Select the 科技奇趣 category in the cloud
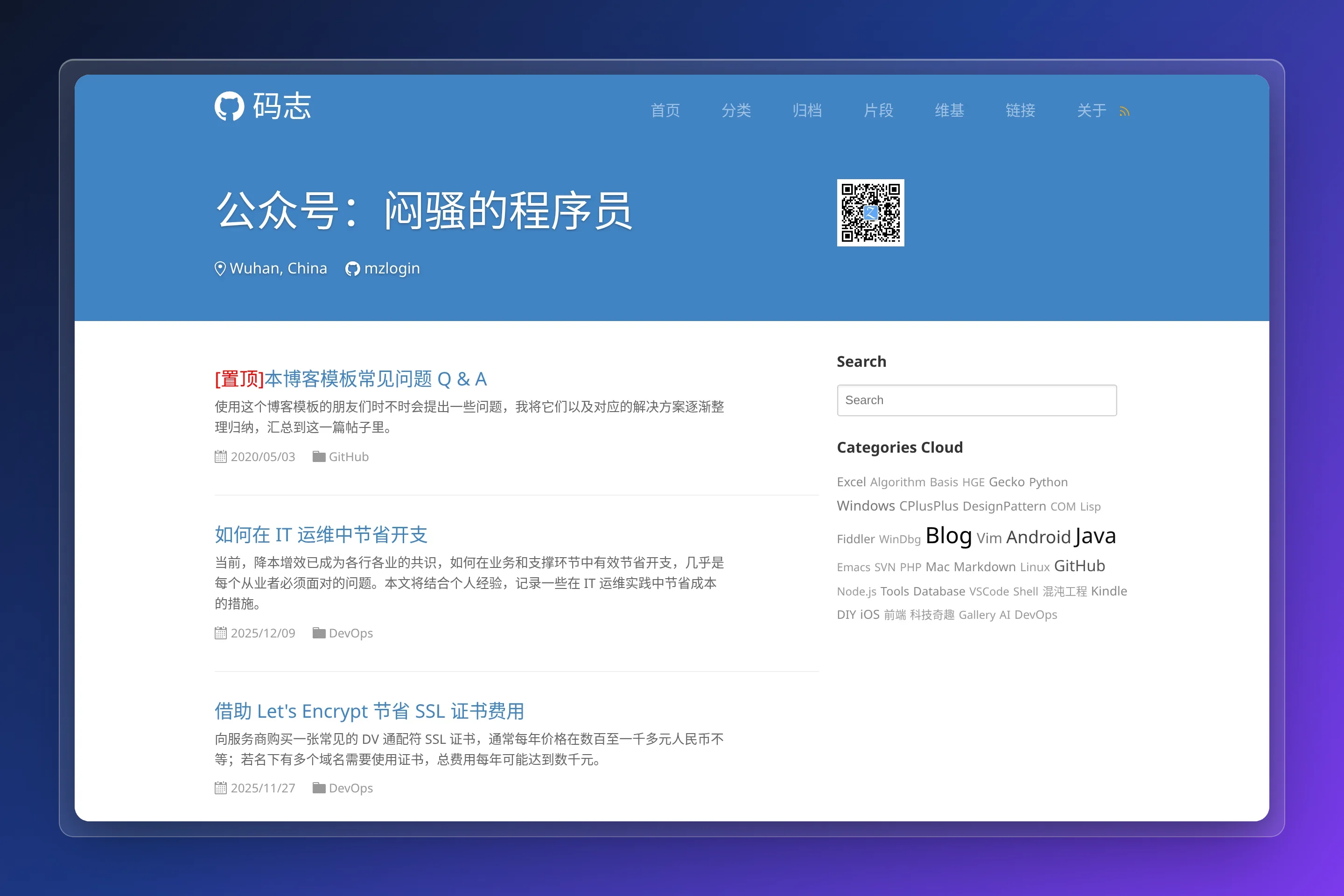1344x896 pixels. pyautogui.click(x=932, y=615)
